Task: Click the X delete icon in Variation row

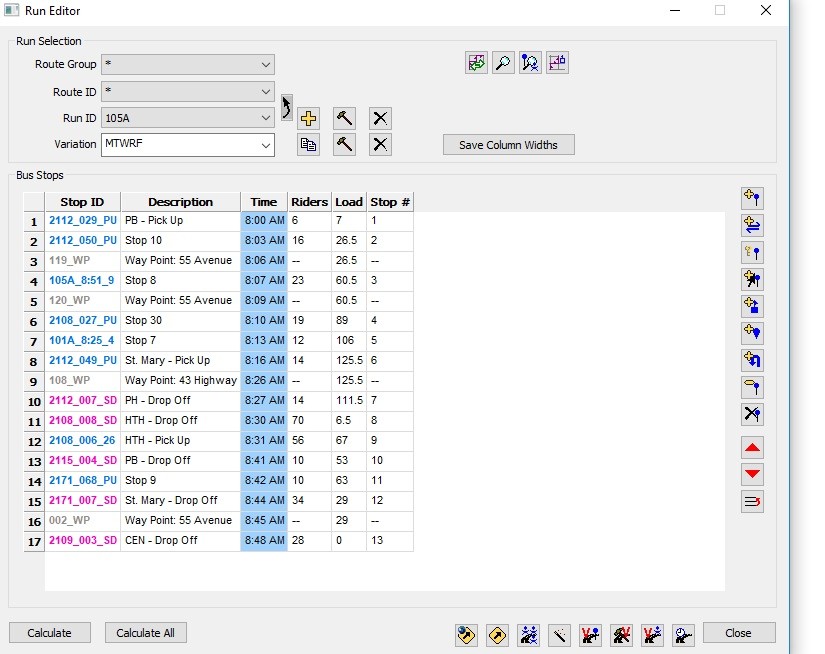Action: [380, 145]
